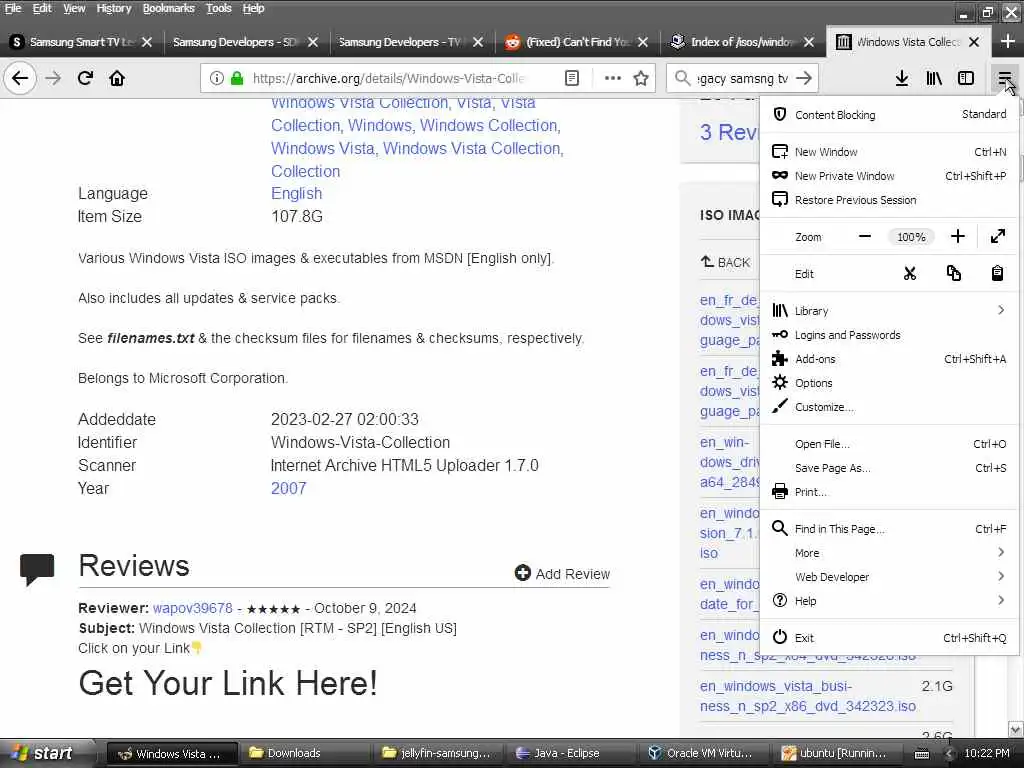Show site information via the info icon

tap(216, 78)
